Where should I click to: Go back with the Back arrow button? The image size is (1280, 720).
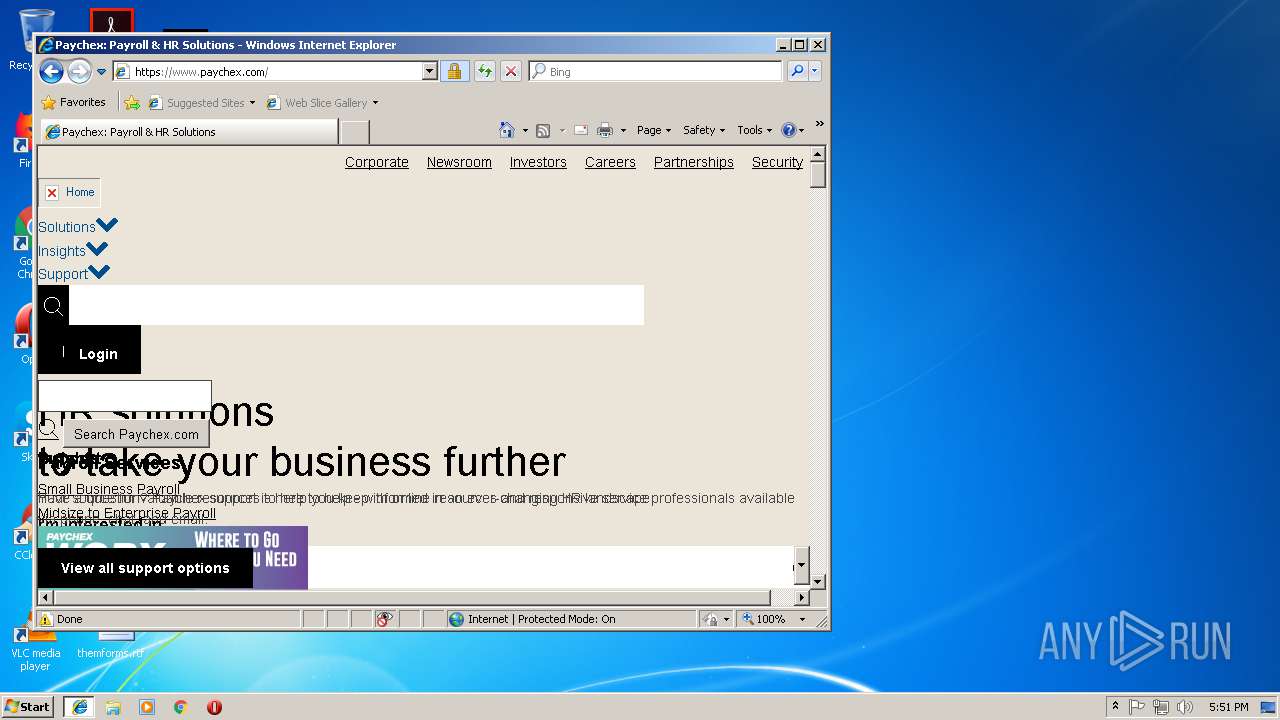click(x=51, y=71)
